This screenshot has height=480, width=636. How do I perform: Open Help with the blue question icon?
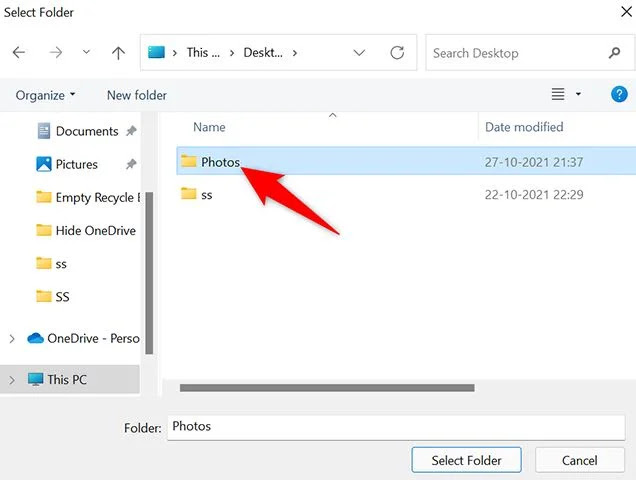pos(619,94)
